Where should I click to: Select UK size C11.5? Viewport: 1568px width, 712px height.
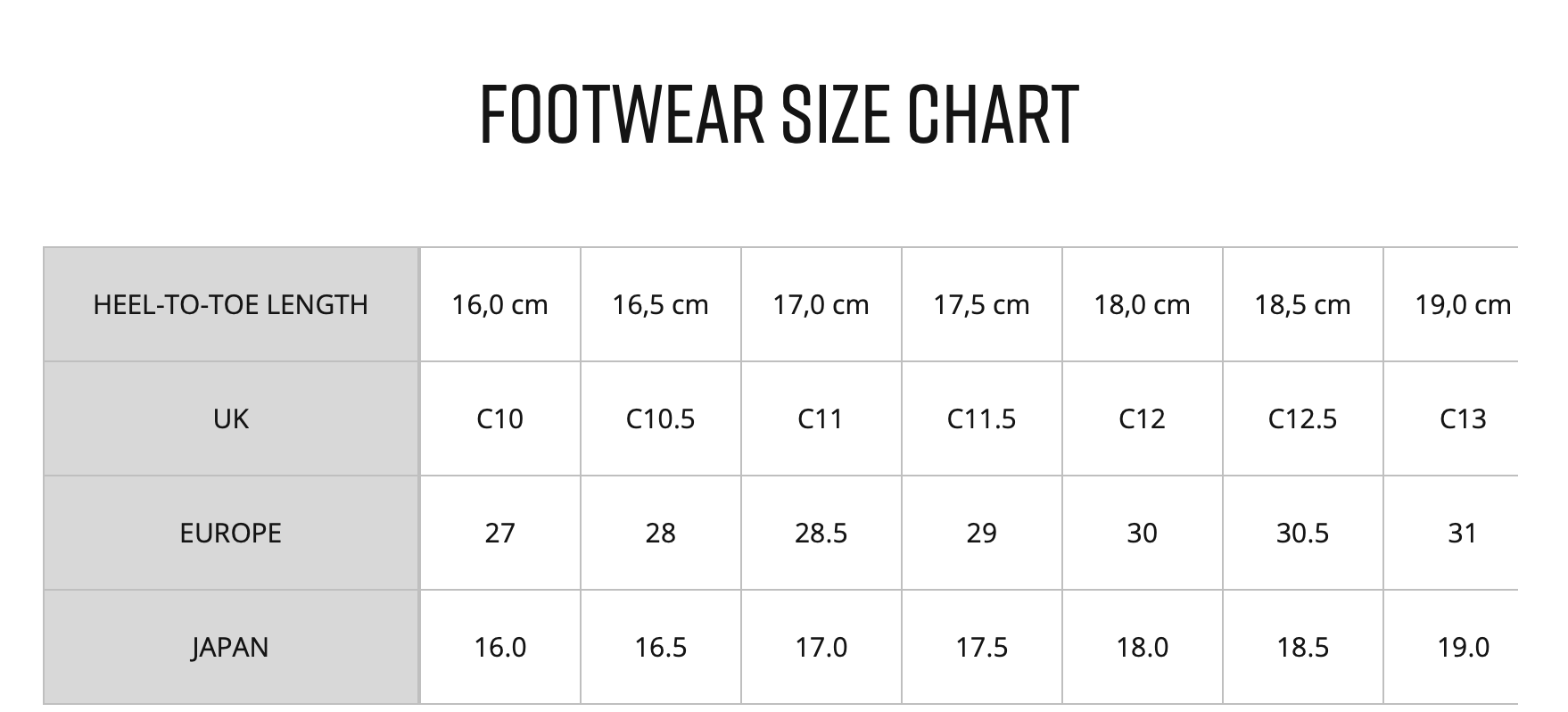(982, 418)
